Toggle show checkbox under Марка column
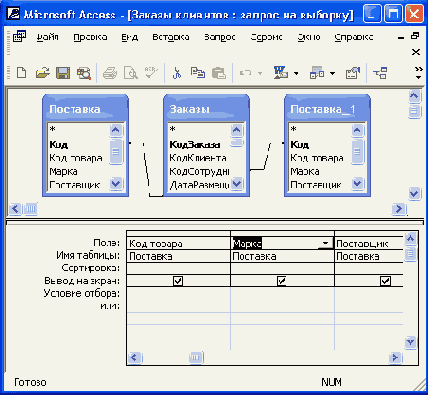428x395 pixels. pyautogui.click(x=282, y=281)
